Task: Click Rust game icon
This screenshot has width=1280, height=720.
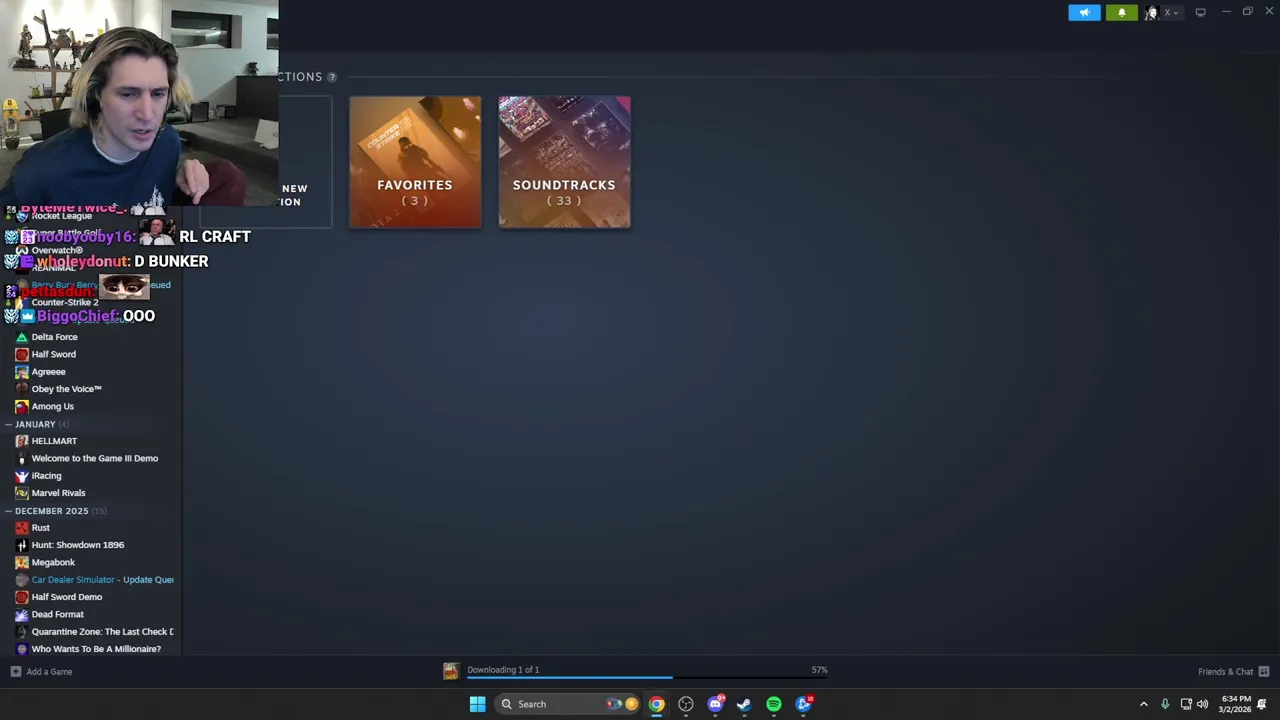Action: tap(22, 528)
